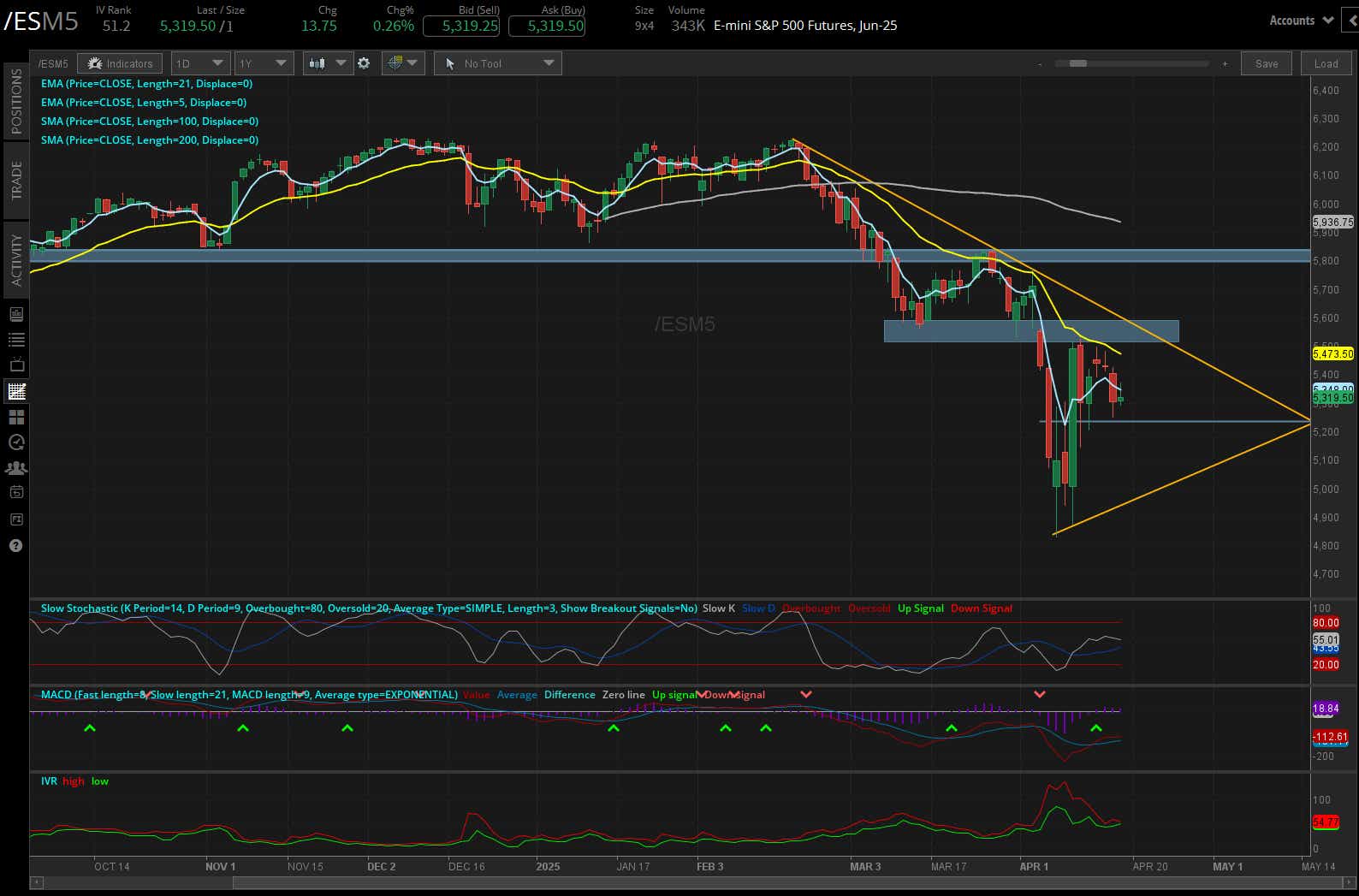Click the Ask (Buy) 5,319.50 button
This screenshot has width=1359, height=896.
pos(547,26)
